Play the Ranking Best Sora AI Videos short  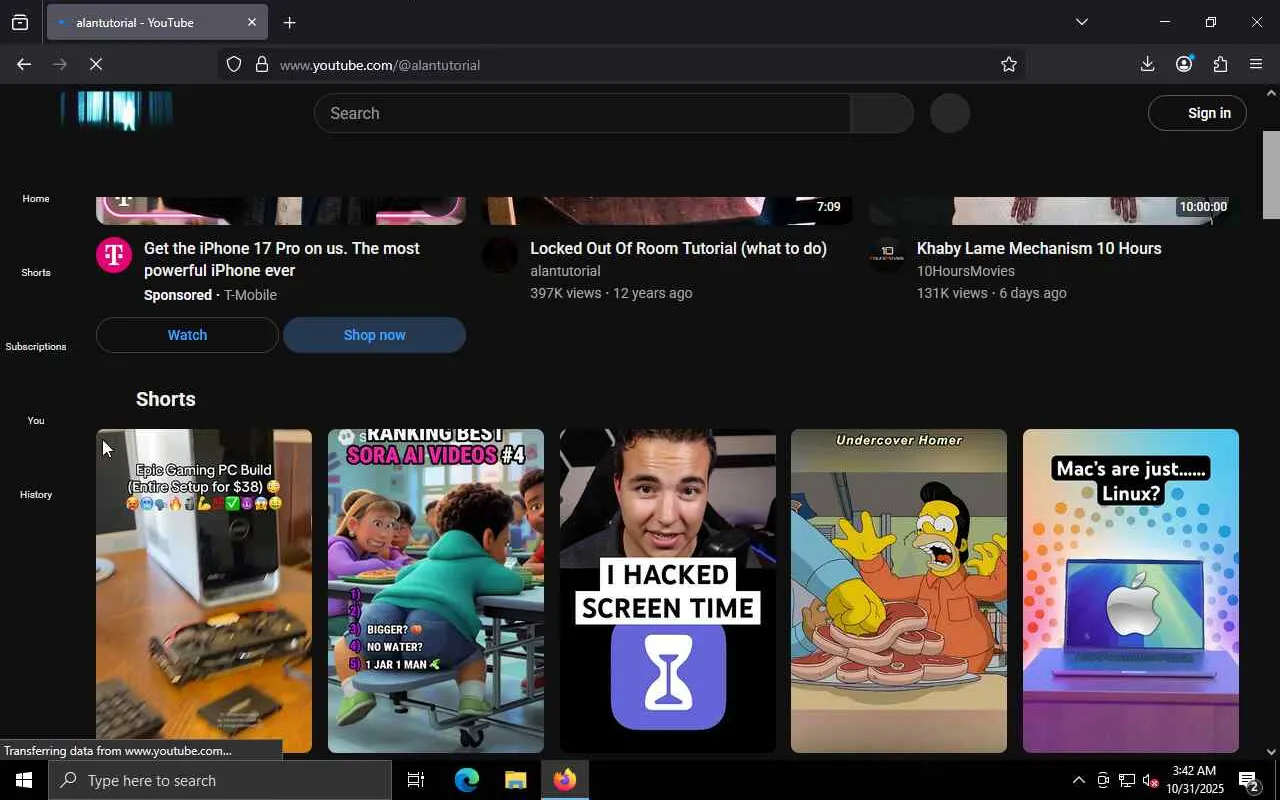tap(436, 590)
